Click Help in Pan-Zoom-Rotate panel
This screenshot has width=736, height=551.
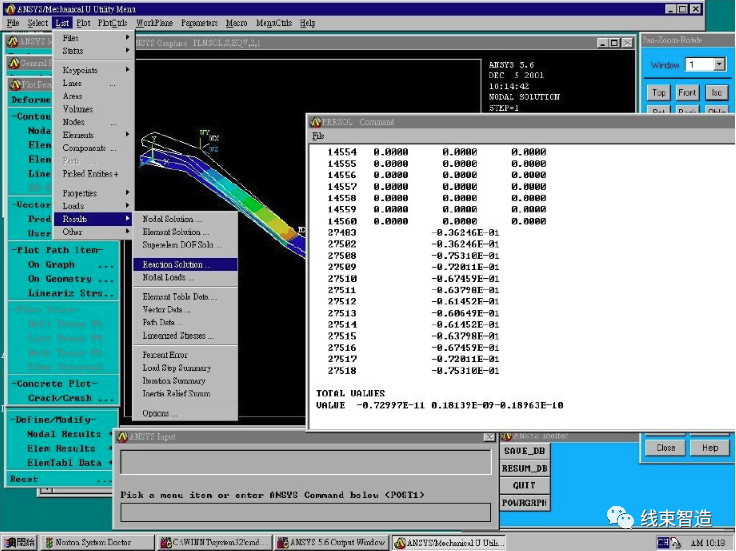point(710,448)
